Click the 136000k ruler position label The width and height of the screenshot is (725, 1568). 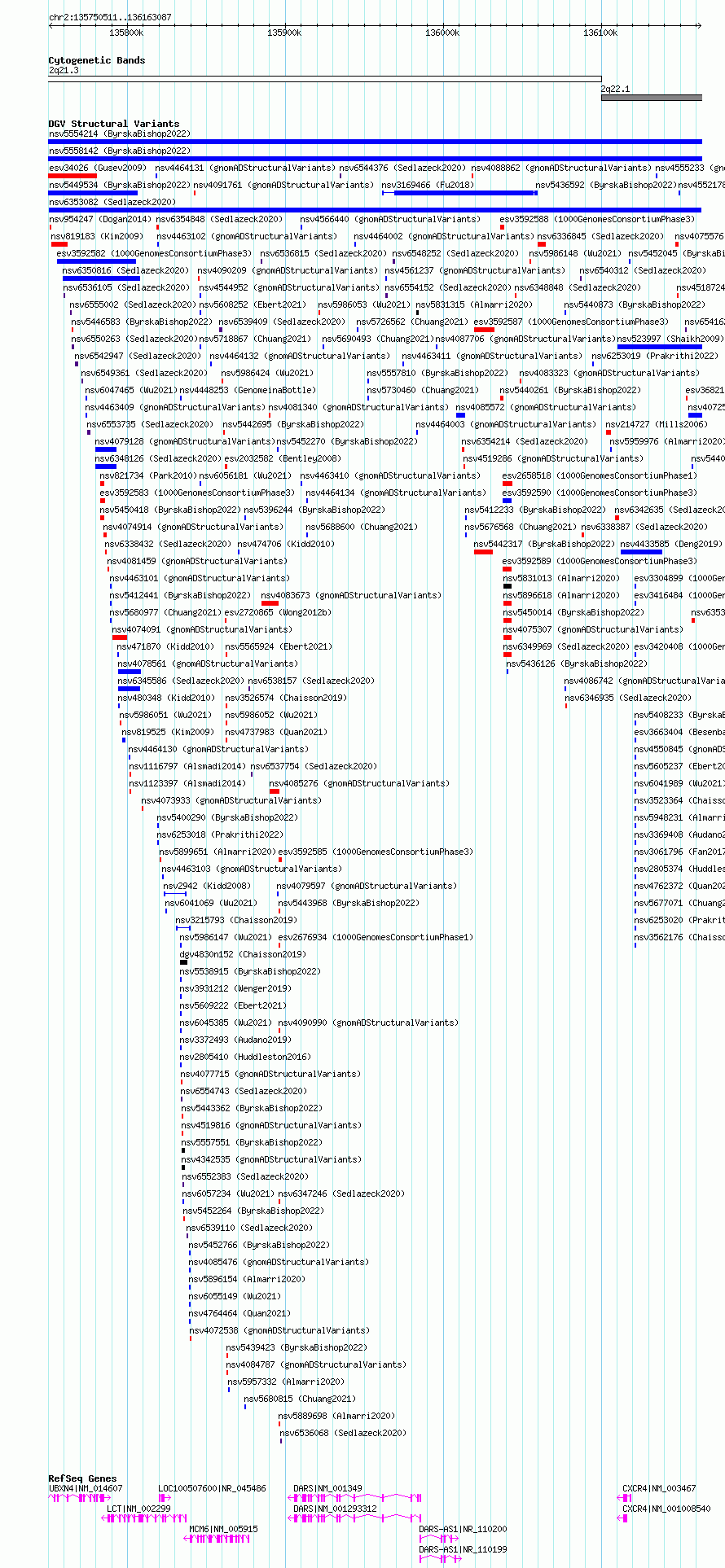[x=442, y=33]
